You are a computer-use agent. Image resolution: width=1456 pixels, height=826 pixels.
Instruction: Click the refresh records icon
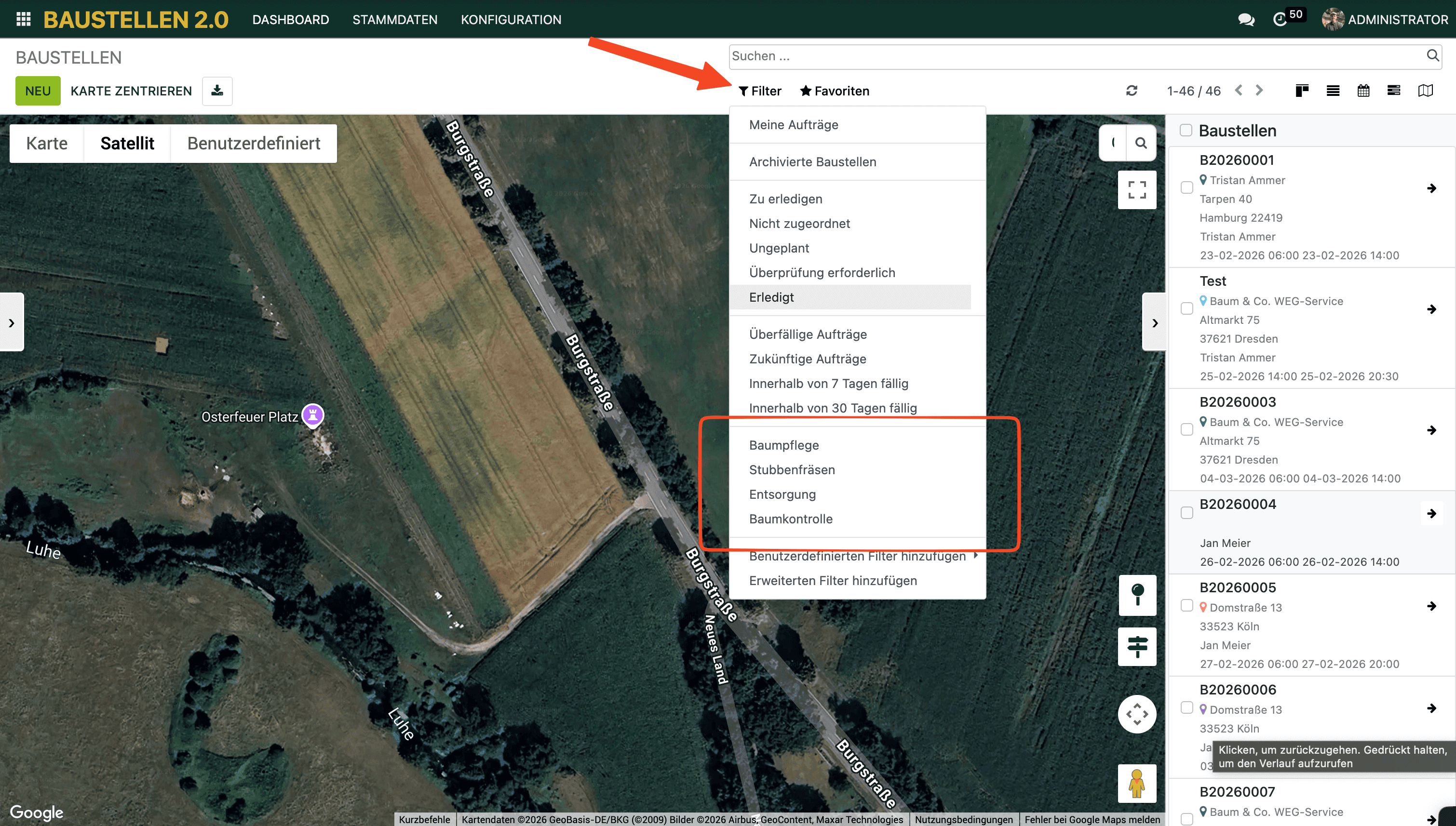tap(1132, 91)
